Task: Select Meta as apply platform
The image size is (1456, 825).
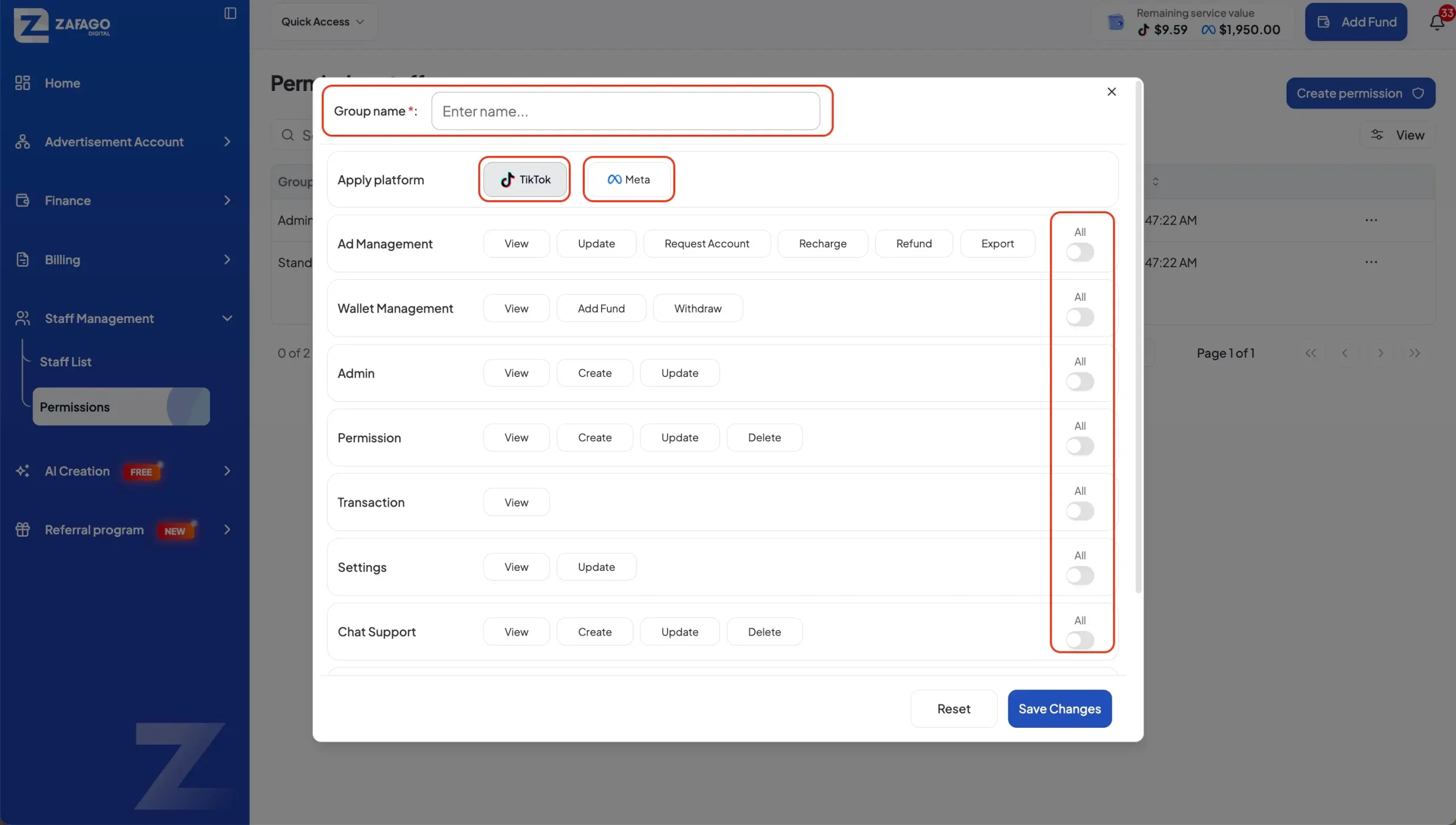Action: [628, 179]
